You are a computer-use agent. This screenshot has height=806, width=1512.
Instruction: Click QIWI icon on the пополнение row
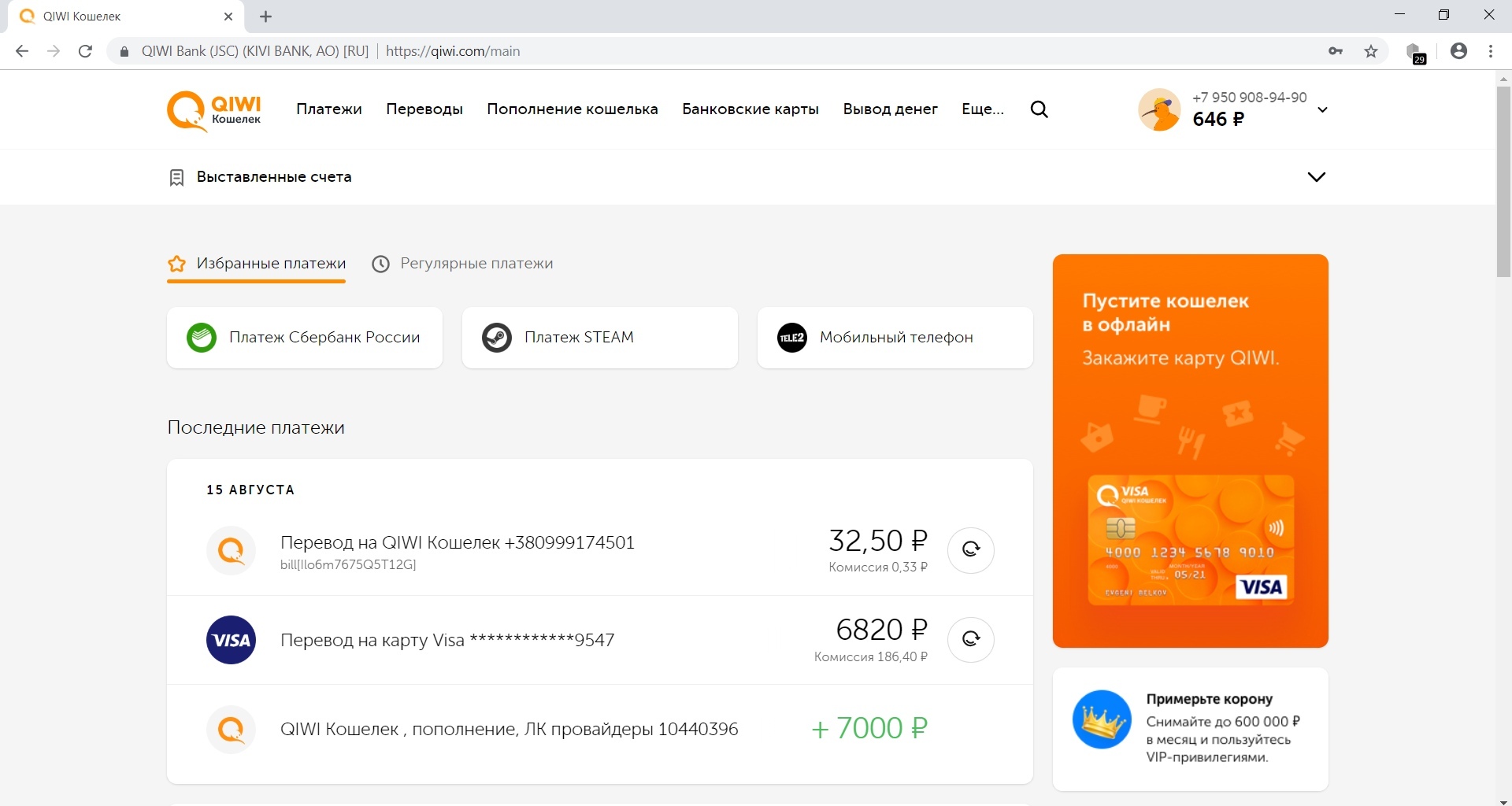point(231,729)
